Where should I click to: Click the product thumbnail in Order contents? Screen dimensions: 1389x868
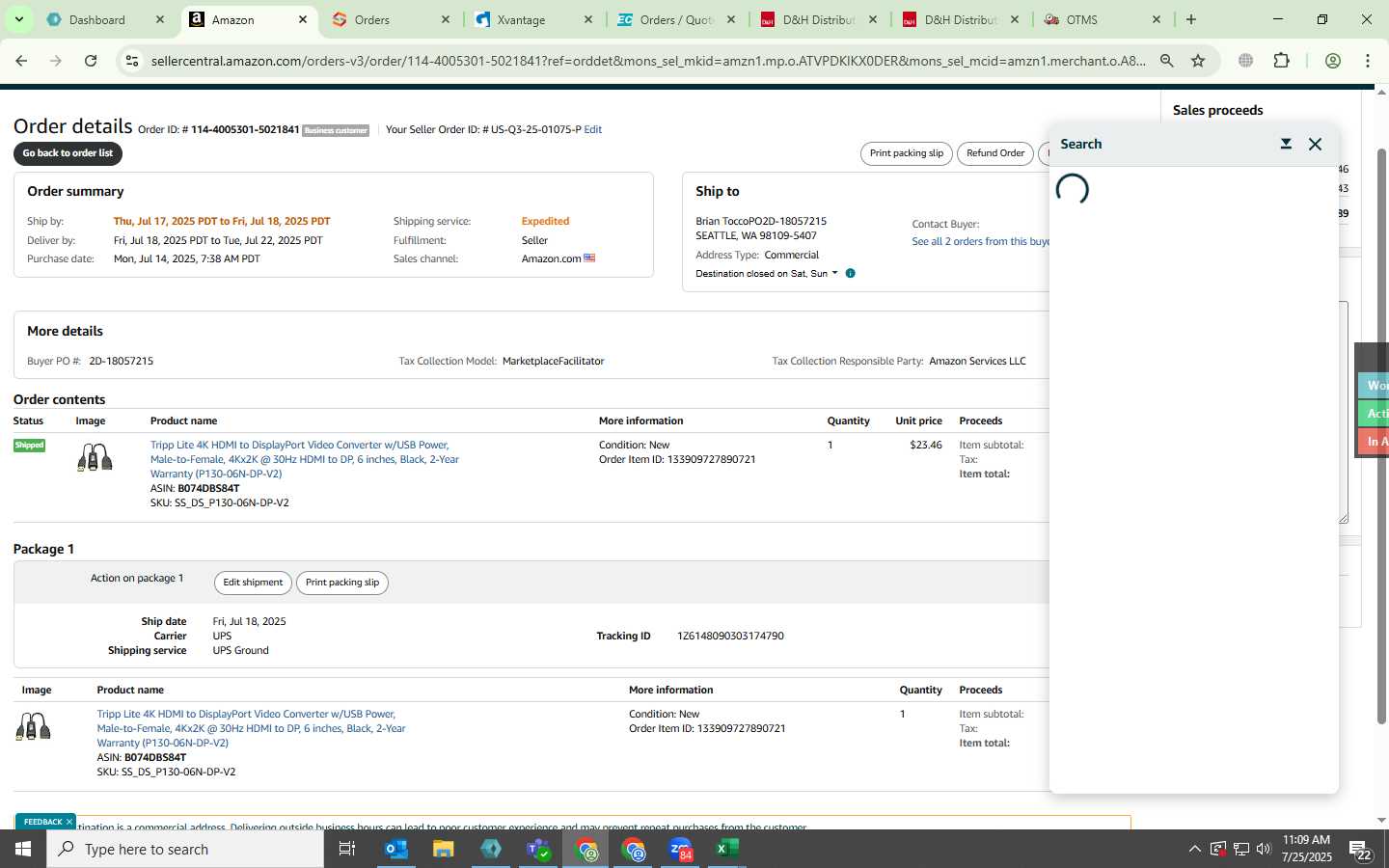pos(95,457)
